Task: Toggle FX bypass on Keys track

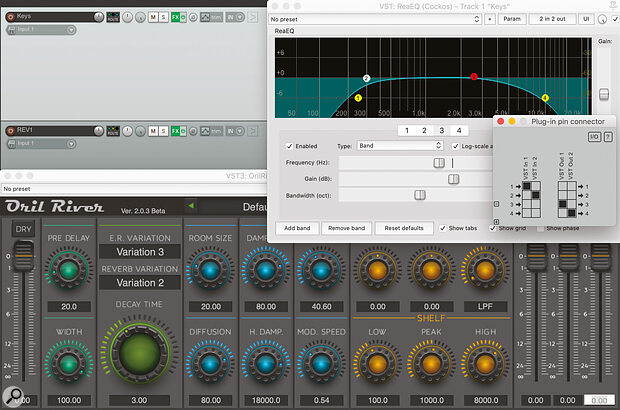Action: [x=183, y=17]
